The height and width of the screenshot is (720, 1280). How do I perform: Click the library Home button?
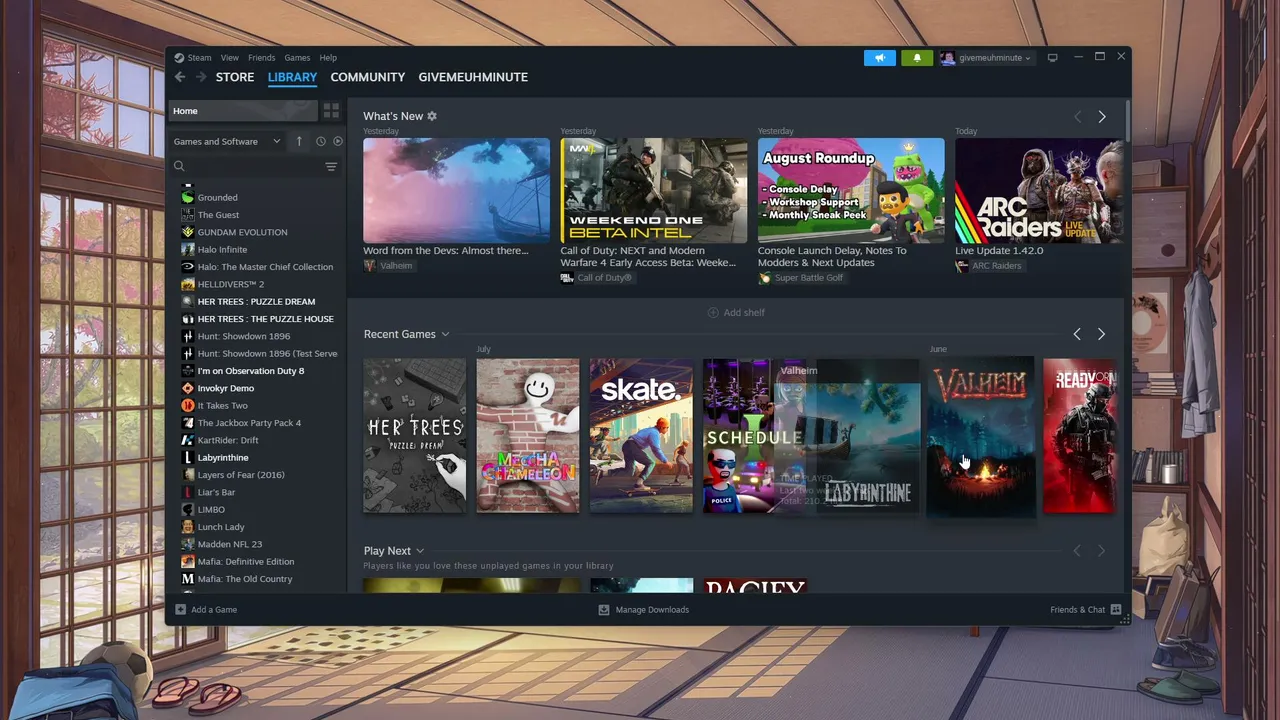tap(243, 111)
